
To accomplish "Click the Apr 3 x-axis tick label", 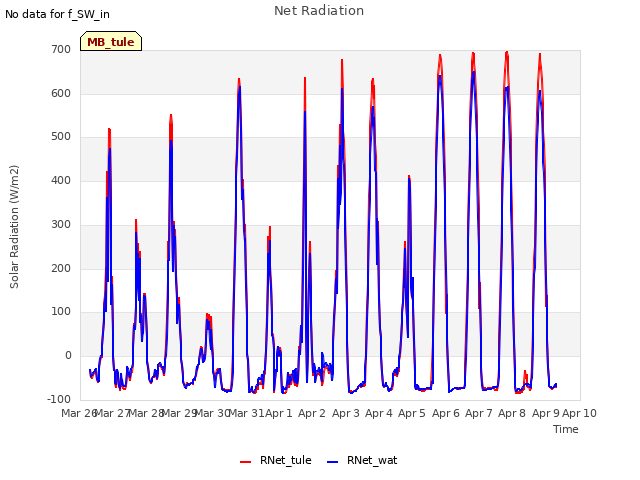I will (x=346, y=413).
